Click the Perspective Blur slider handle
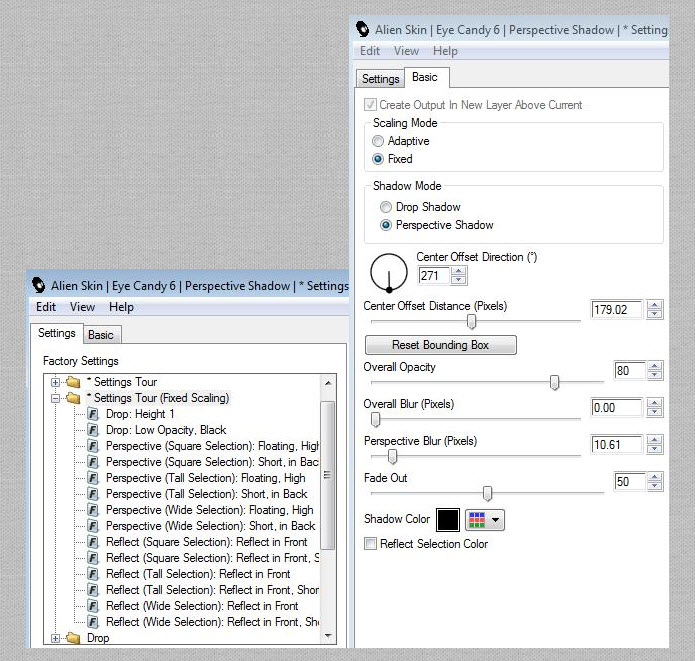 coord(392,456)
